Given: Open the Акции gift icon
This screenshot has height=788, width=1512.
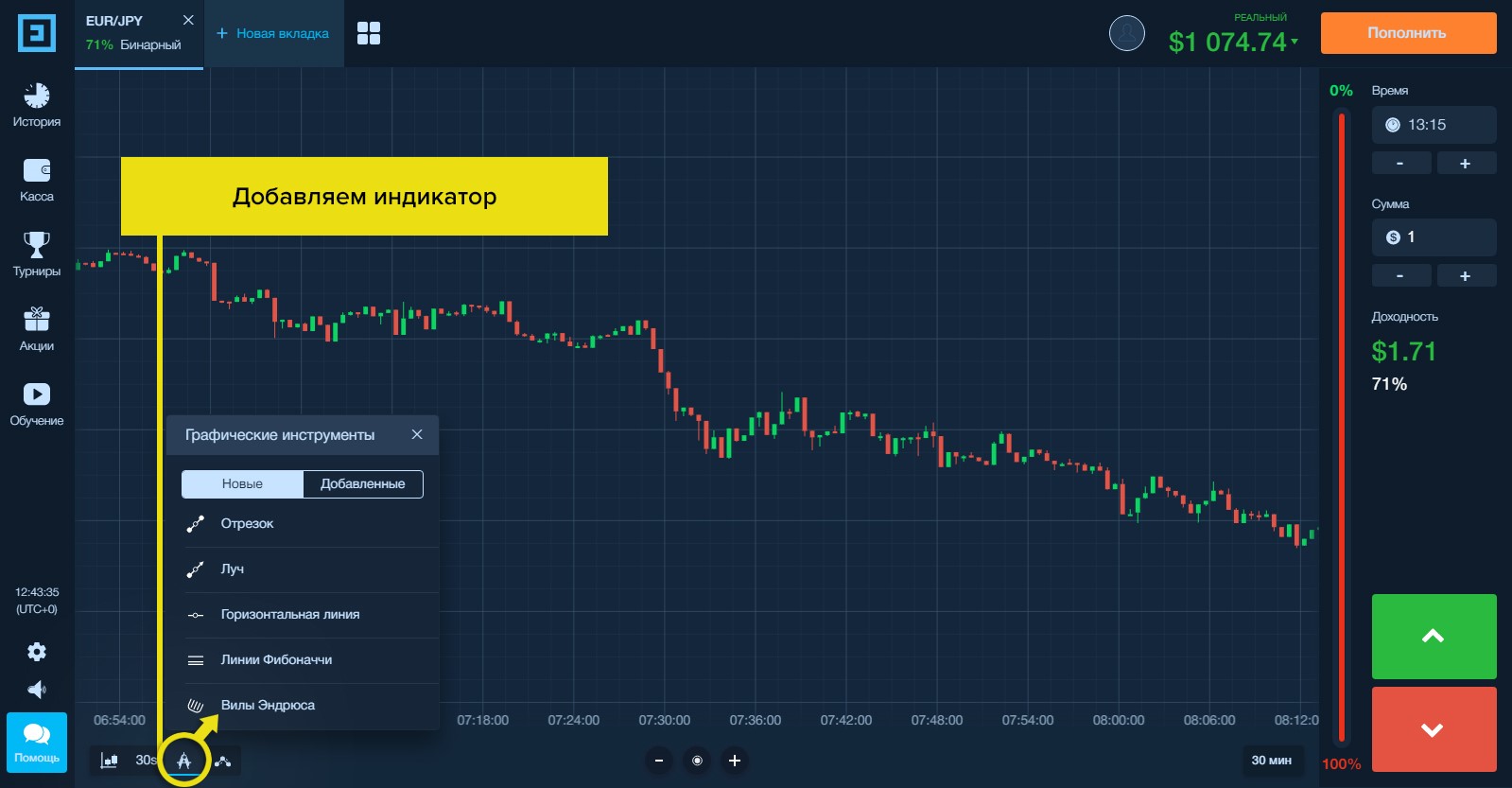Looking at the screenshot, I should click(36, 328).
